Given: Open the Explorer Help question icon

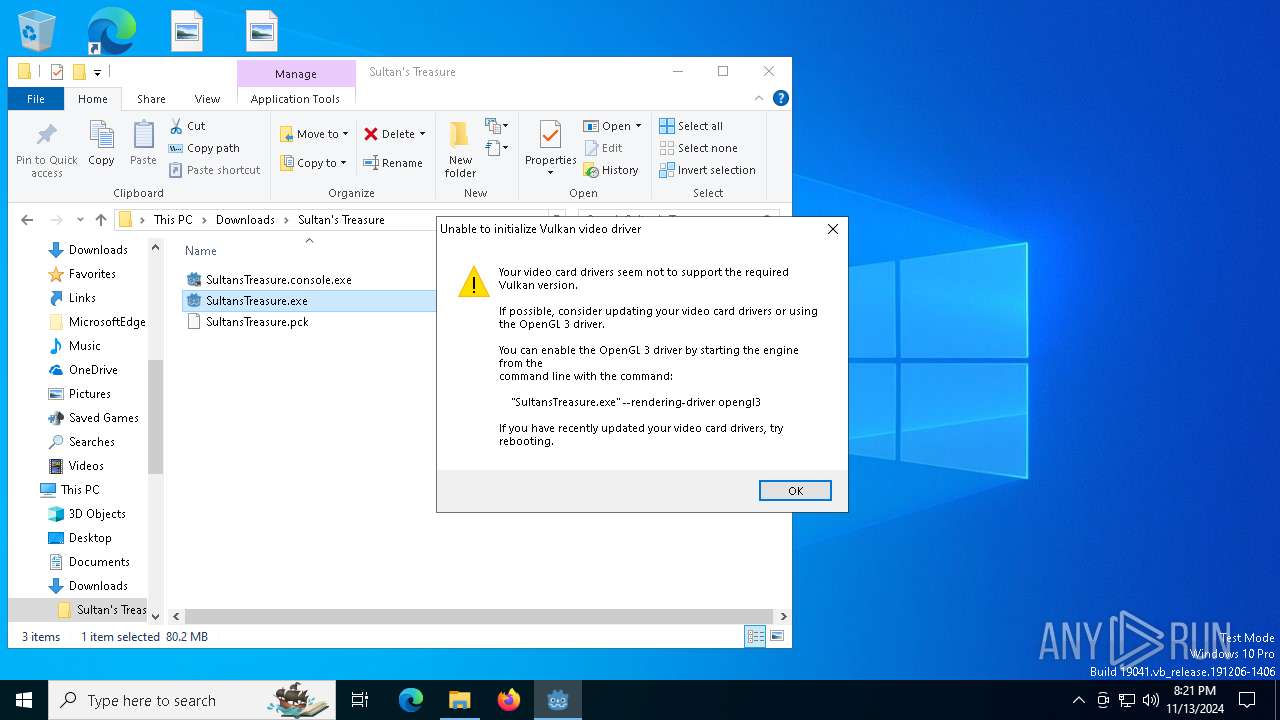Looking at the screenshot, I should point(781,98).
